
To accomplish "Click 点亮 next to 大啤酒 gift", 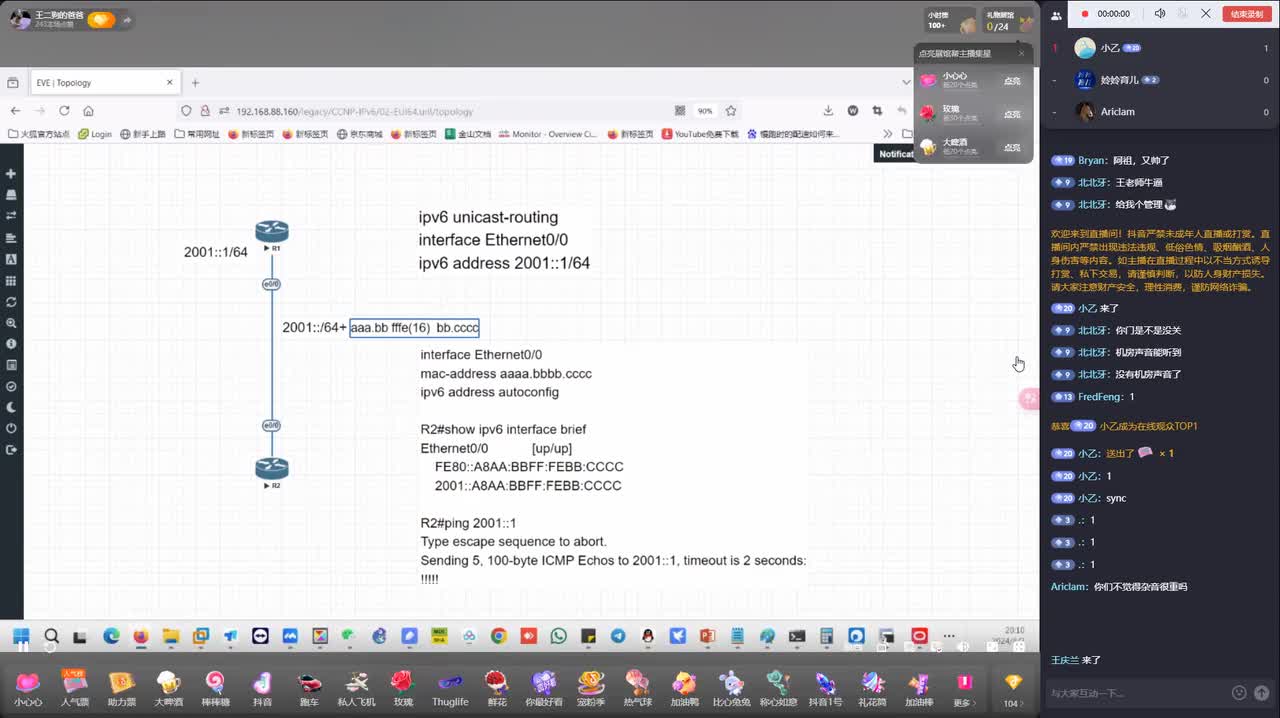I will [1012, 147].
